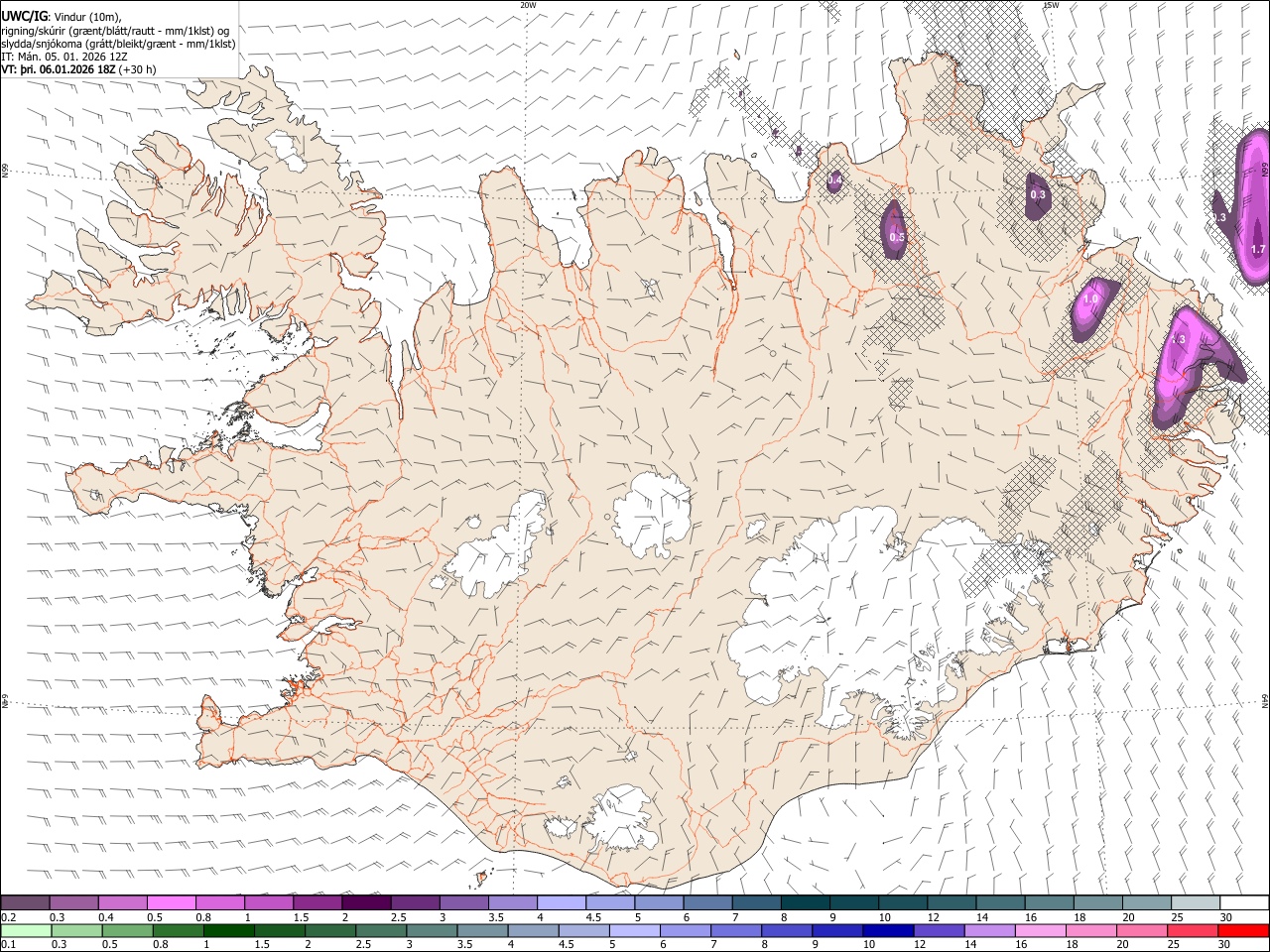Click the 15W longitude label
This screenshot has width=1270, height=952.
click(x=1051, y=5)
